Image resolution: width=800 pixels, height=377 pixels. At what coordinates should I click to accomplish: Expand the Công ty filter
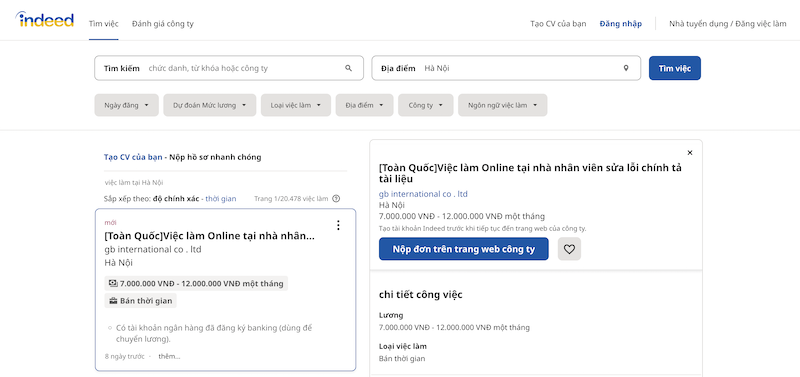click(x=426, y=105)
